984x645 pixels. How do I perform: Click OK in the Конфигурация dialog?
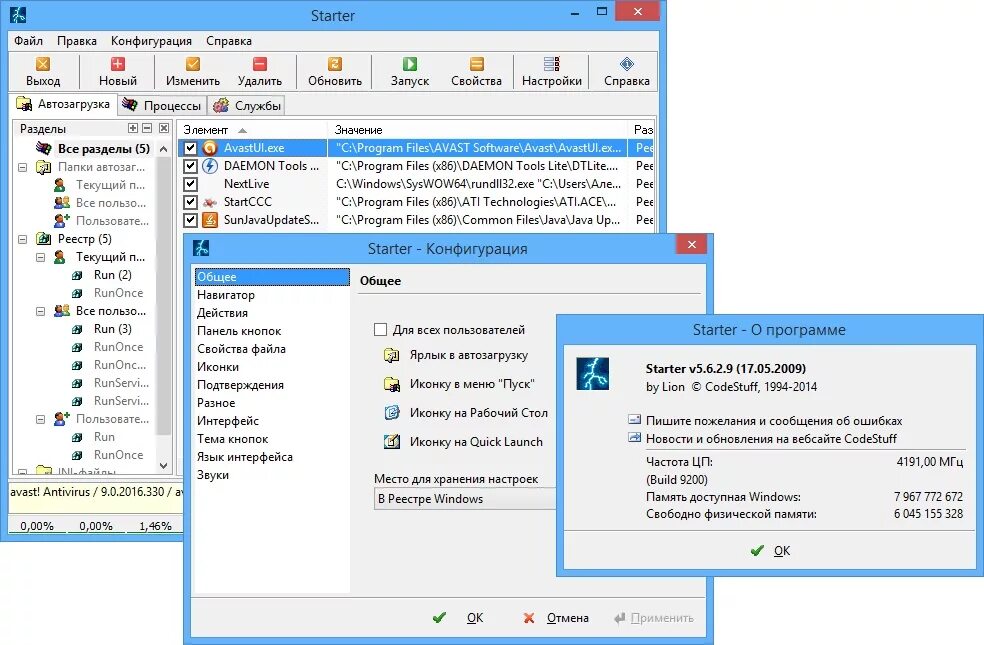click(x=459, y=618)
